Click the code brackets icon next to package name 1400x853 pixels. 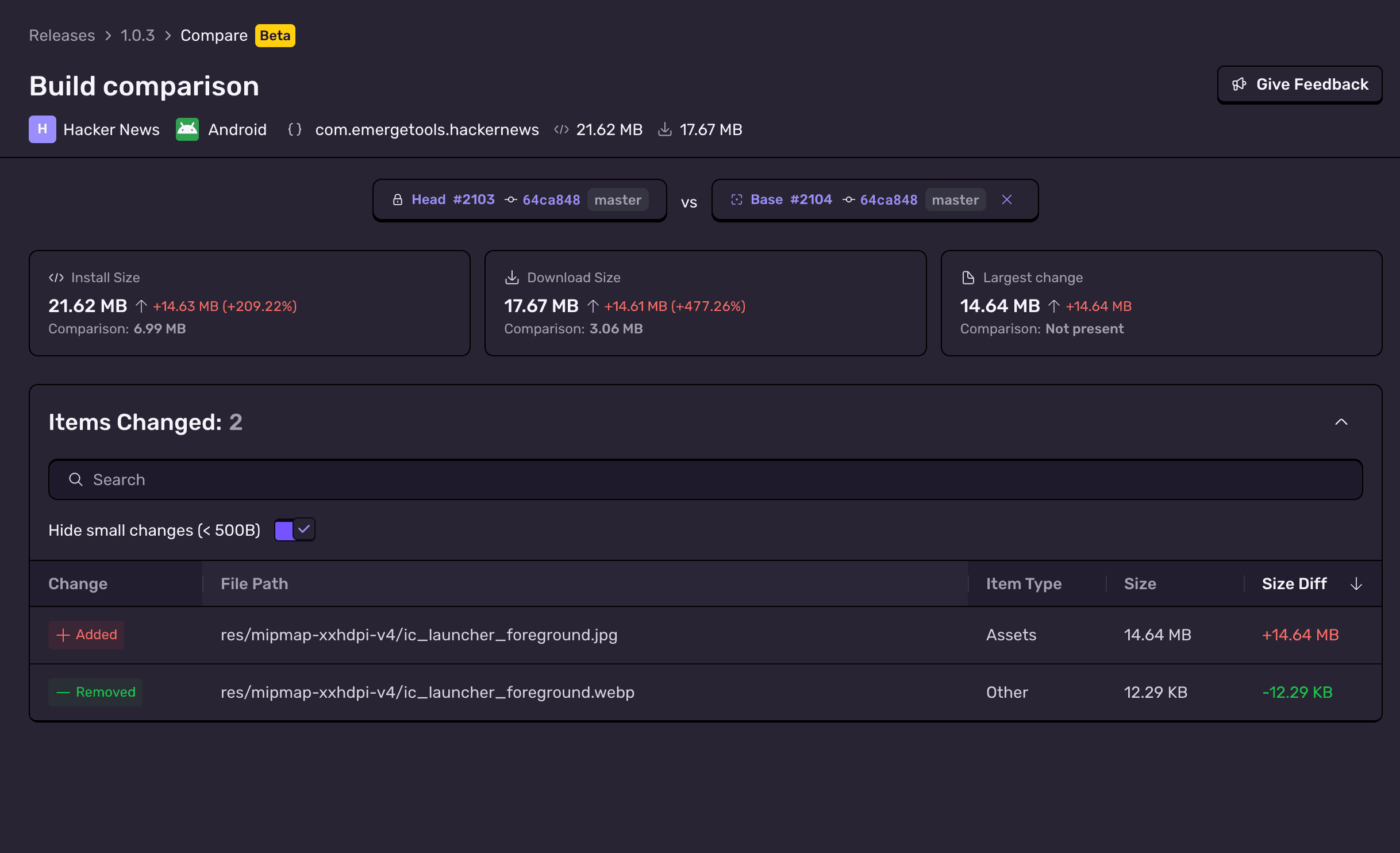pos(295,129)
